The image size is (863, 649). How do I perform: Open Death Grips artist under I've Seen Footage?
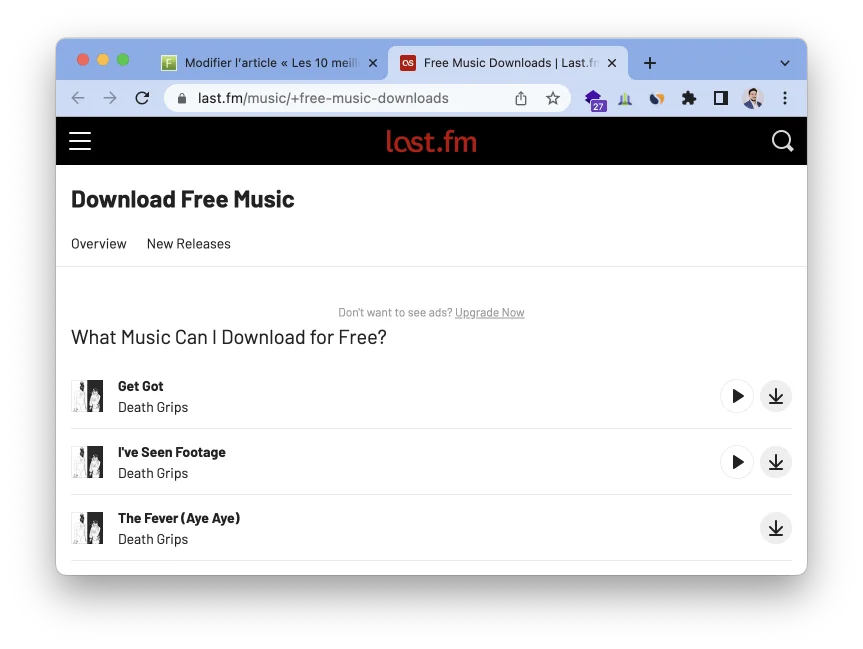point(153,473)
